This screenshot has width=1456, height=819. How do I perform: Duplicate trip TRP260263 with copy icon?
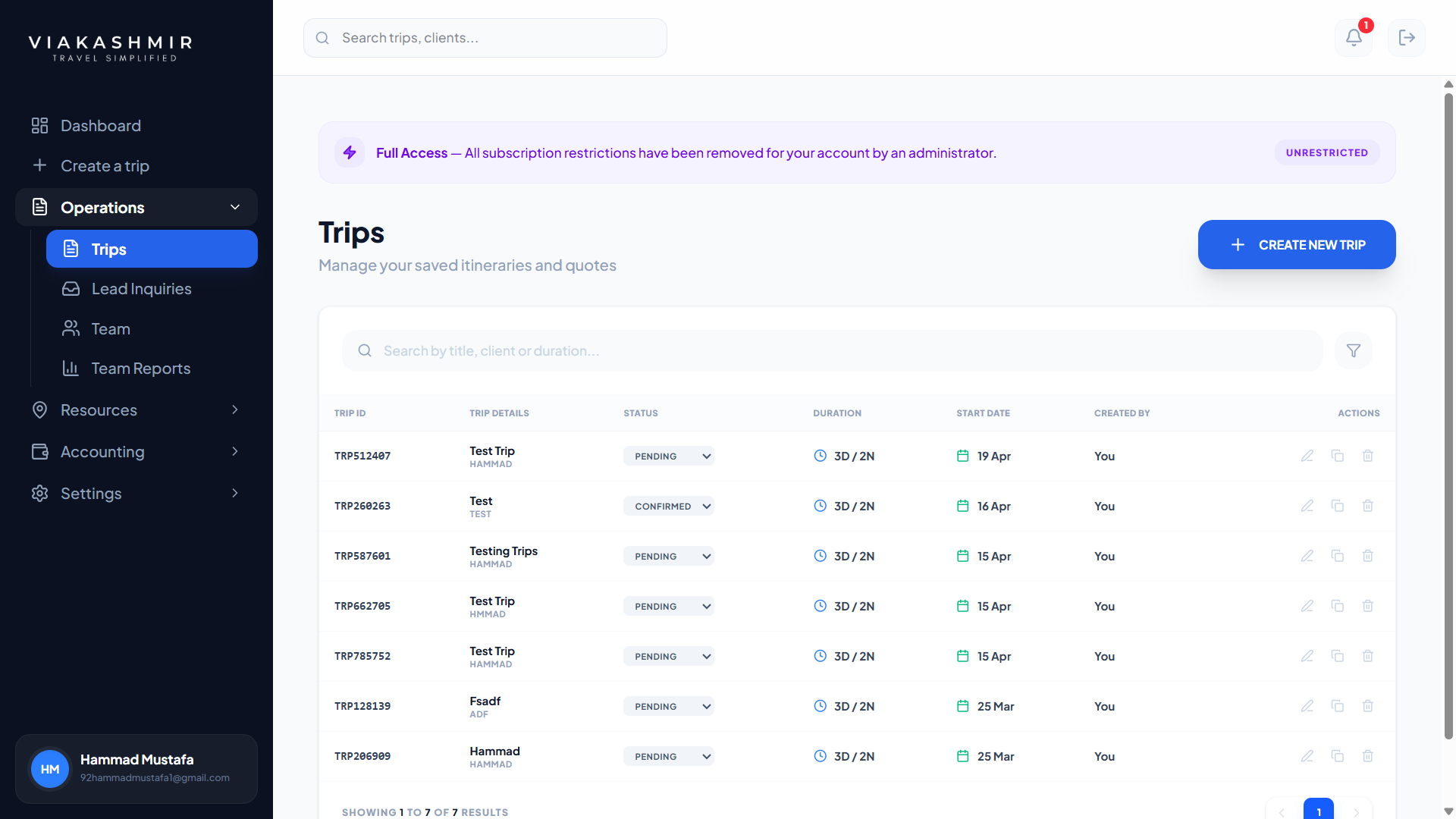[1338, 506]
